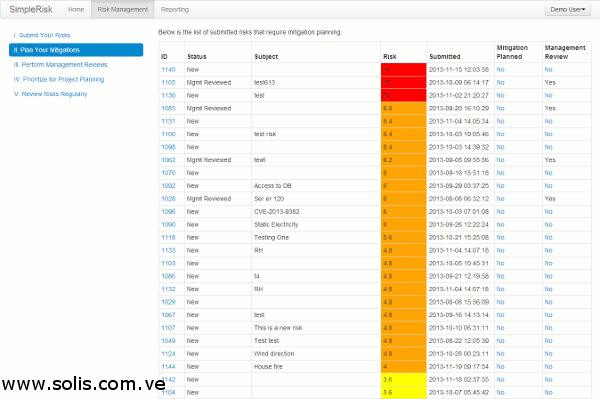Open risk ID 1132
Screen dimensions: 600x399
tap(168, 289)
